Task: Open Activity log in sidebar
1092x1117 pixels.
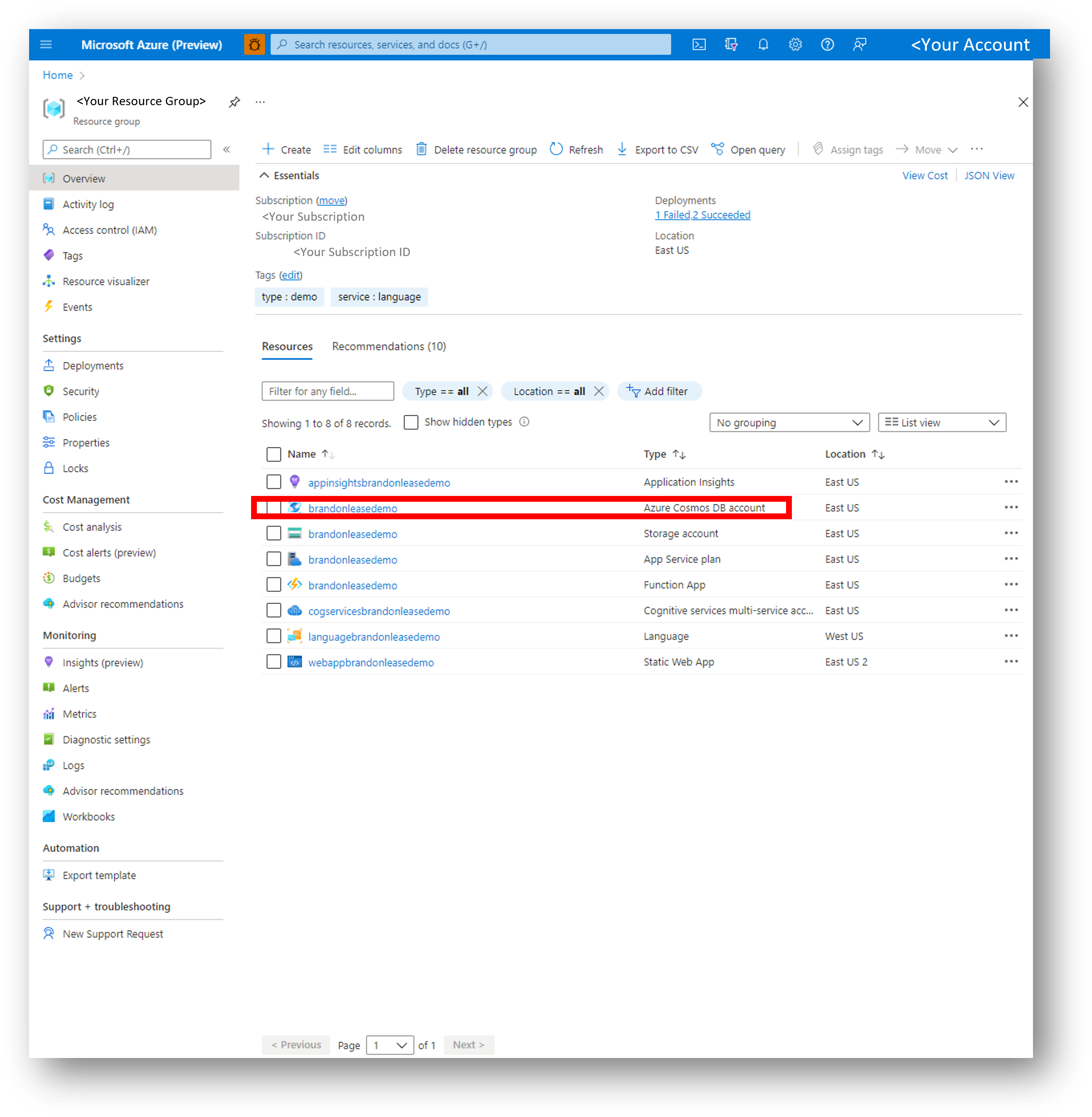Action: (x=88, y=204)
